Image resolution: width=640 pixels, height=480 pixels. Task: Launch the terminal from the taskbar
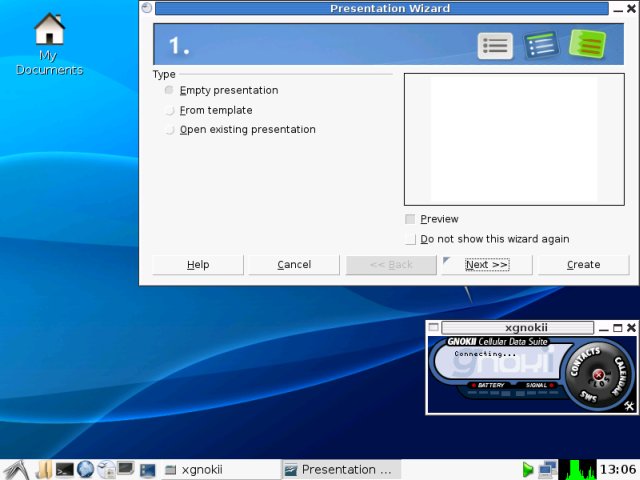coord(65,469)
